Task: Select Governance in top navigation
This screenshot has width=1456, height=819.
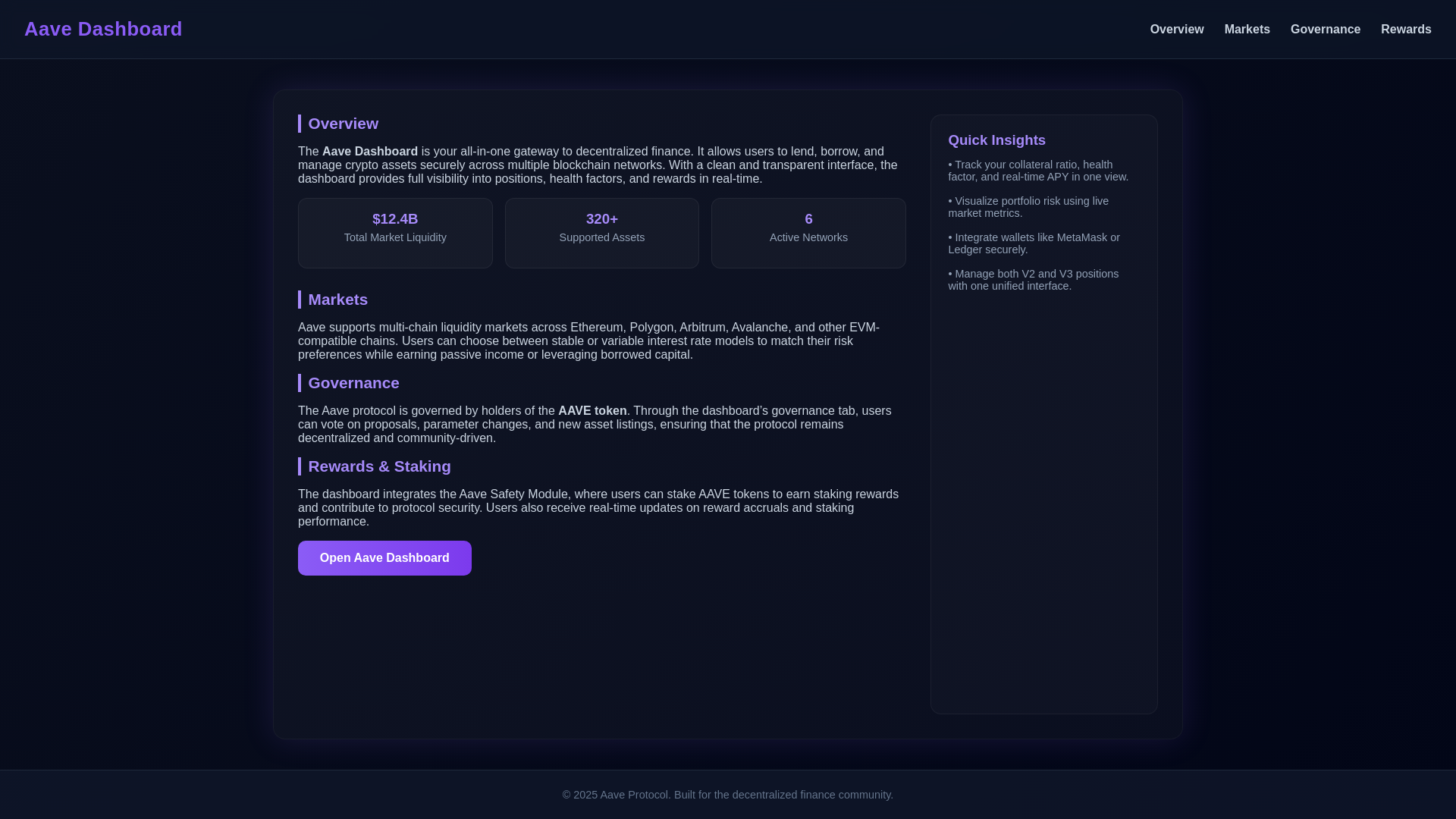Action: tap(1325, 30)
